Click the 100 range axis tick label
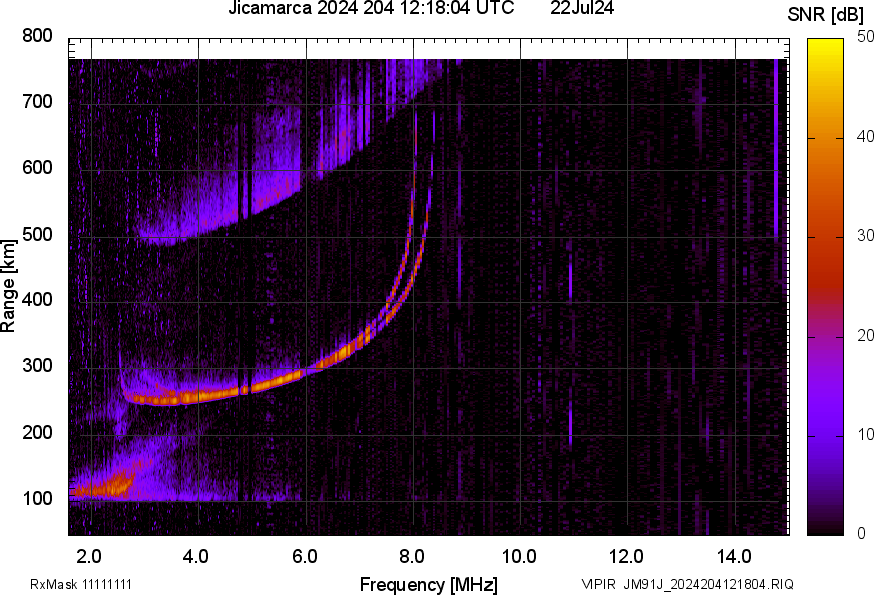This screenshot has height=595, width=874. 37,499
